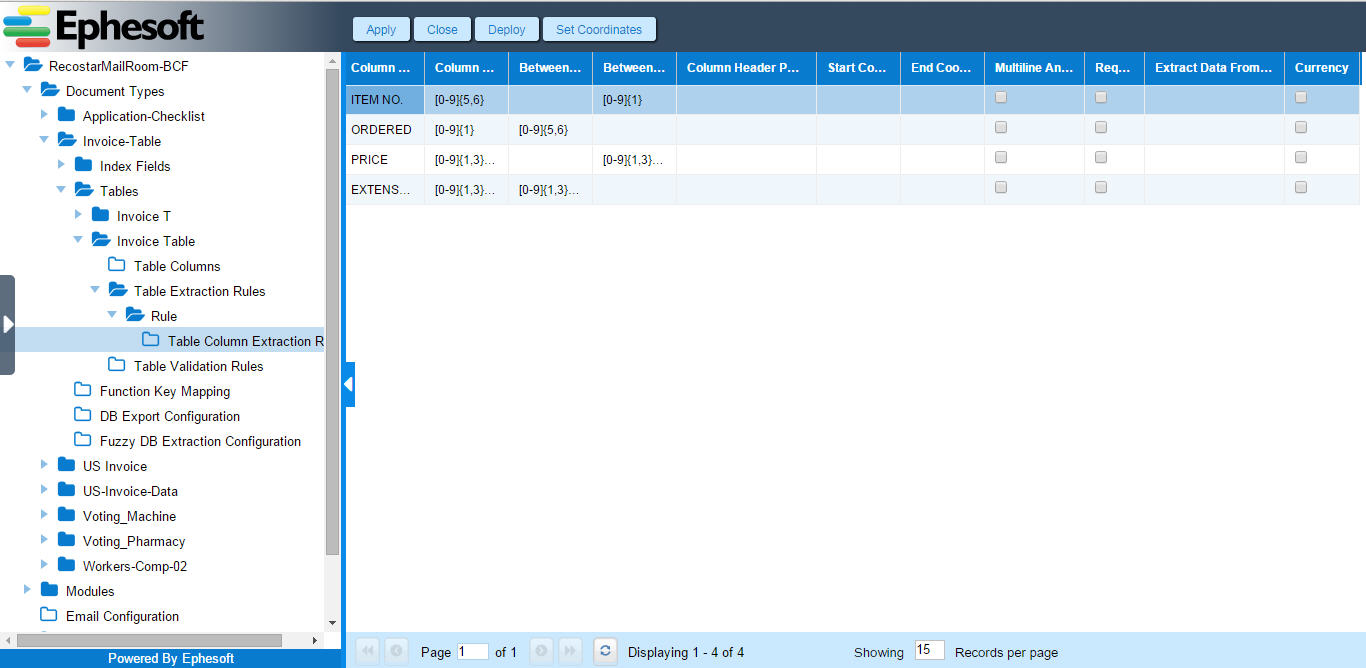Open the US Invoice tree item
Viewport: 1366px width, 668px height.
(115, 466)
